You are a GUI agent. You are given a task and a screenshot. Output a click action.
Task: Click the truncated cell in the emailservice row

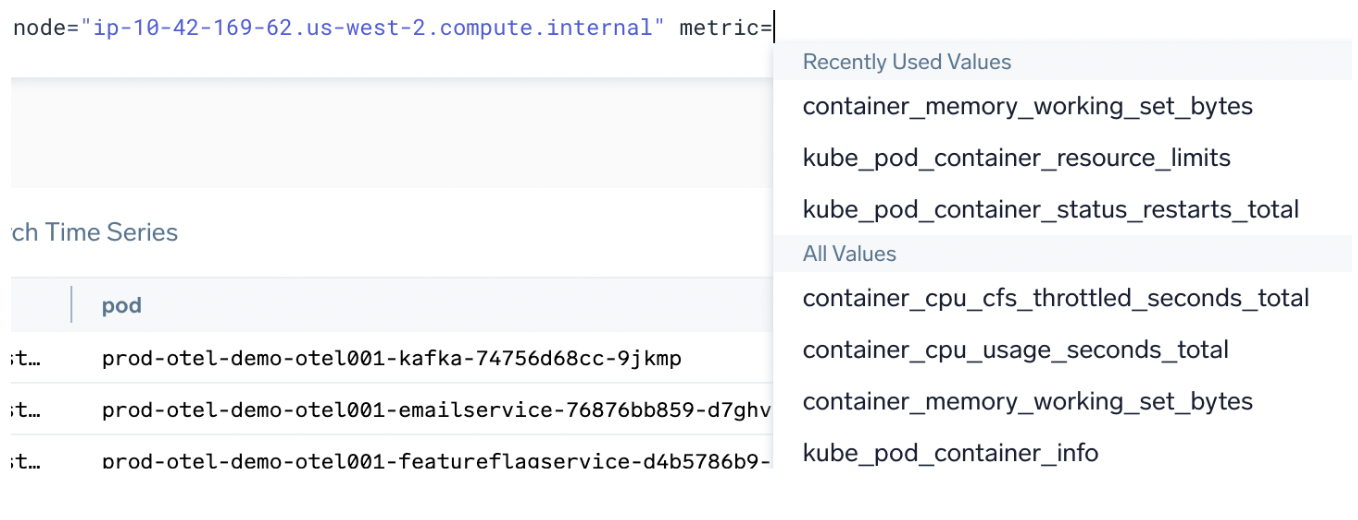[x=24, y=409]
